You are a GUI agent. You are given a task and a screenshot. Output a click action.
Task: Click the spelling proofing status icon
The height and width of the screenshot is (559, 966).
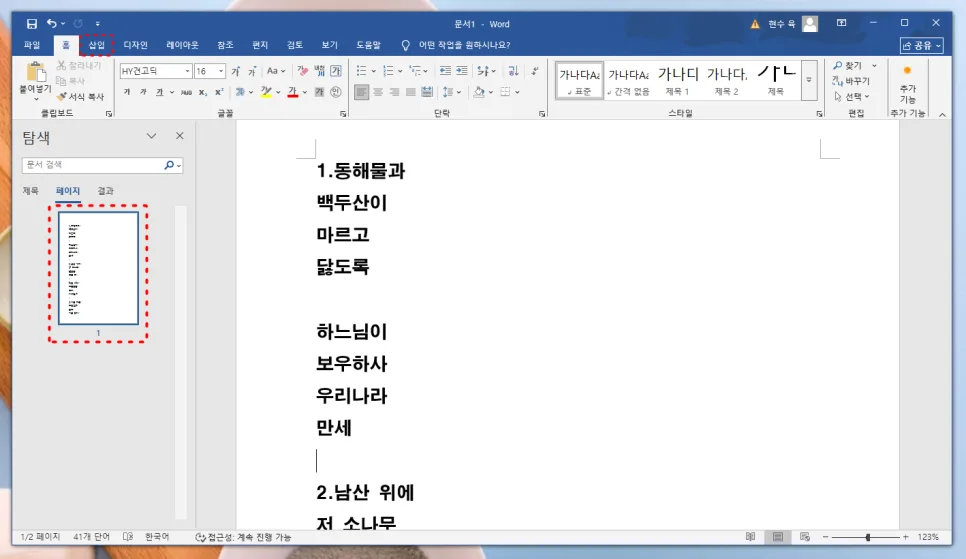(x=128, y=537)
